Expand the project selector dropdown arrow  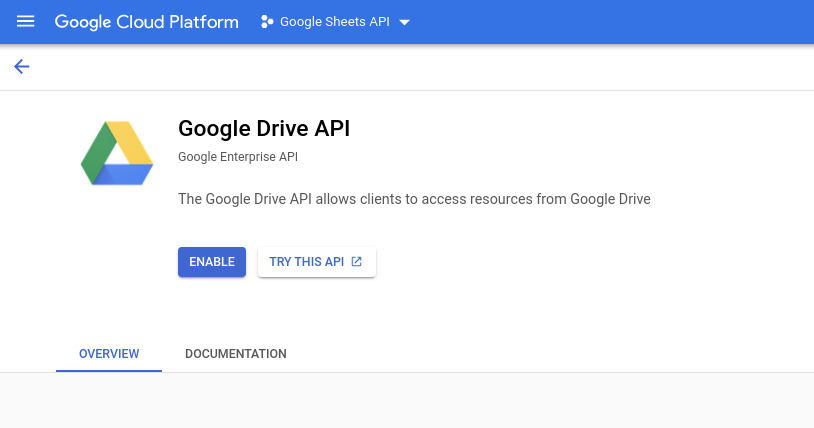coord(404,22)
